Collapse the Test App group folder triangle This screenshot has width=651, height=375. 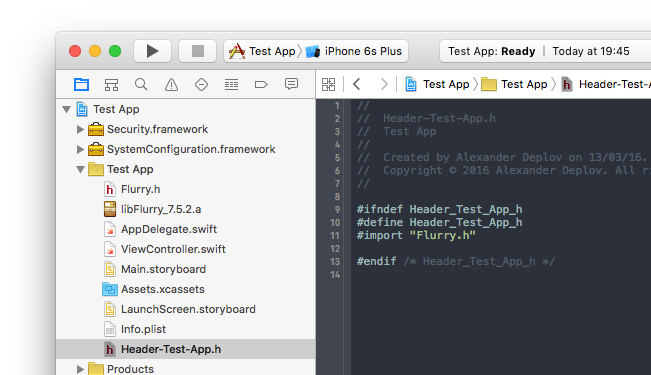(81, 169)
